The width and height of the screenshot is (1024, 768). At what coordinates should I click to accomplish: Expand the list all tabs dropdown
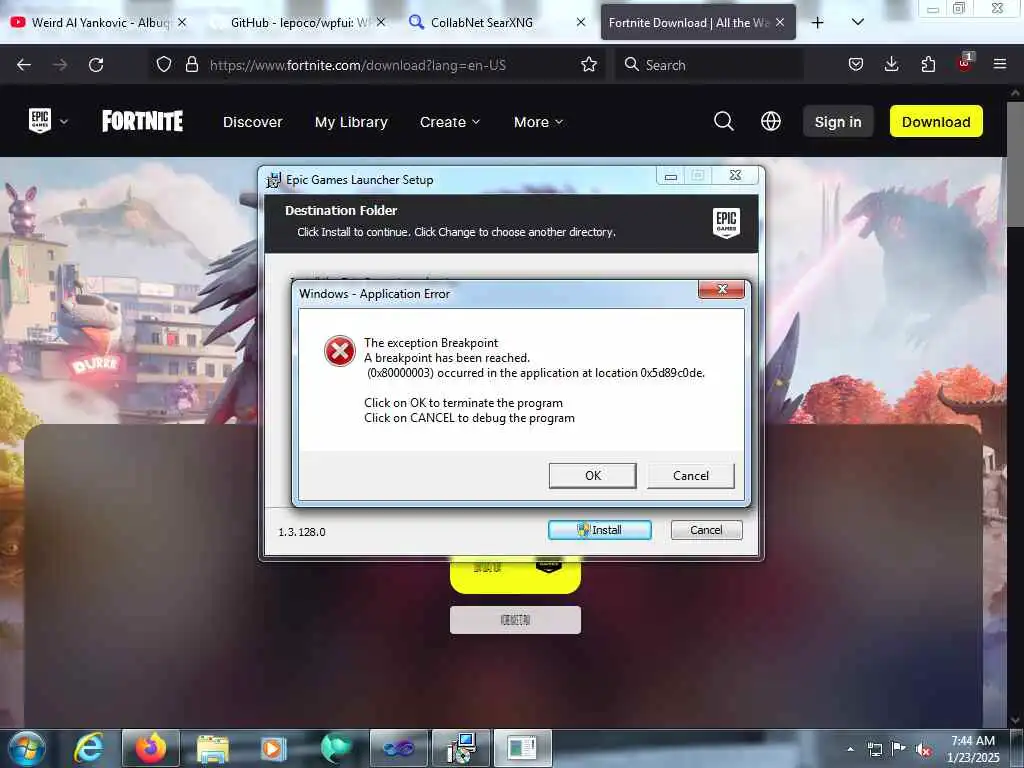[857, 22]
